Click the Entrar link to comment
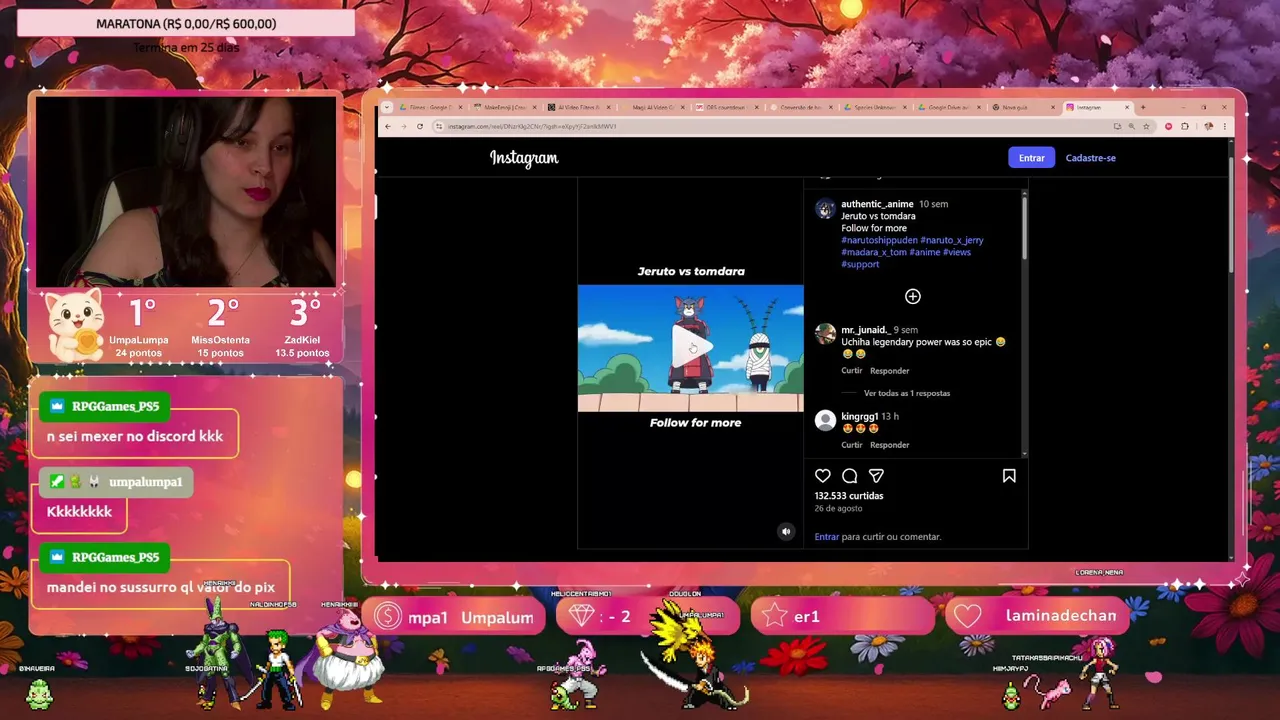The width and height of the screenshot is (1280, 720). [827, 537]
